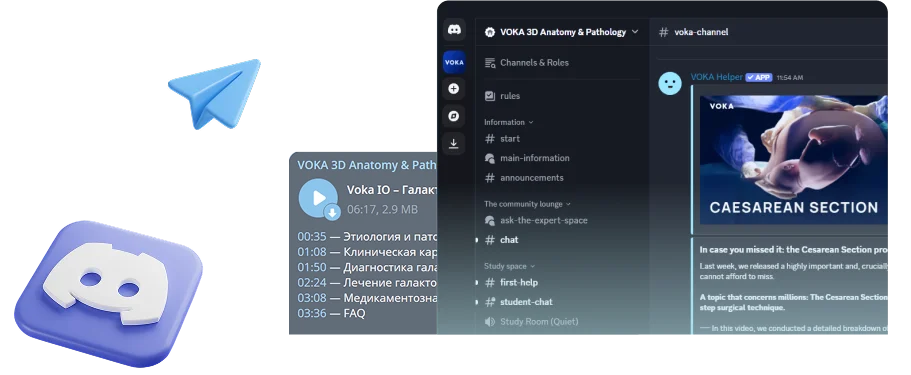This screenshot has height=375, width=911.
Task: Play the Voka IO audio in Telegram
Action: (x=318, y=198)
